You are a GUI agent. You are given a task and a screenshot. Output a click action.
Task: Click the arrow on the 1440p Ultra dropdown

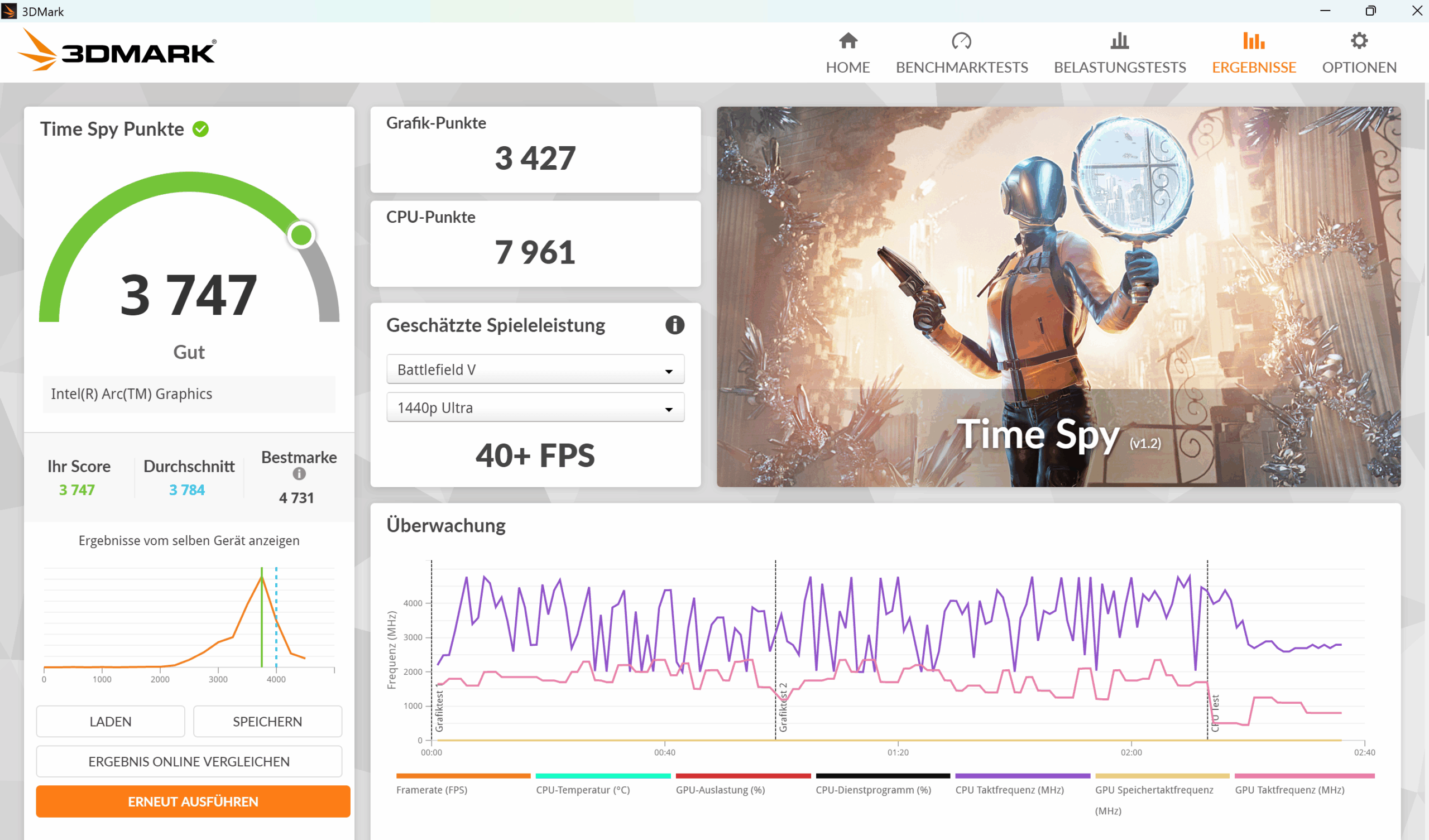point(669,409)
